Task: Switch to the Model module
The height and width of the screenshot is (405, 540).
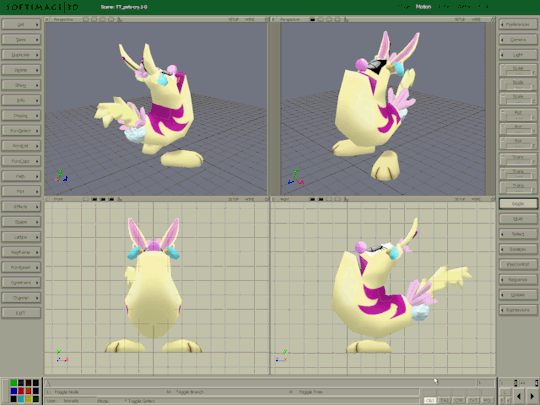Action: (403, 7)
